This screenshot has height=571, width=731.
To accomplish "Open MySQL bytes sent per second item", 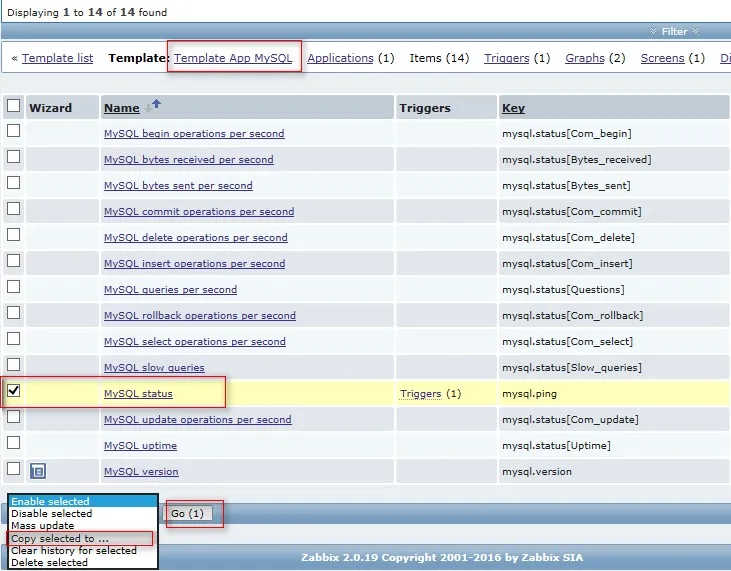I will [178, 186].
